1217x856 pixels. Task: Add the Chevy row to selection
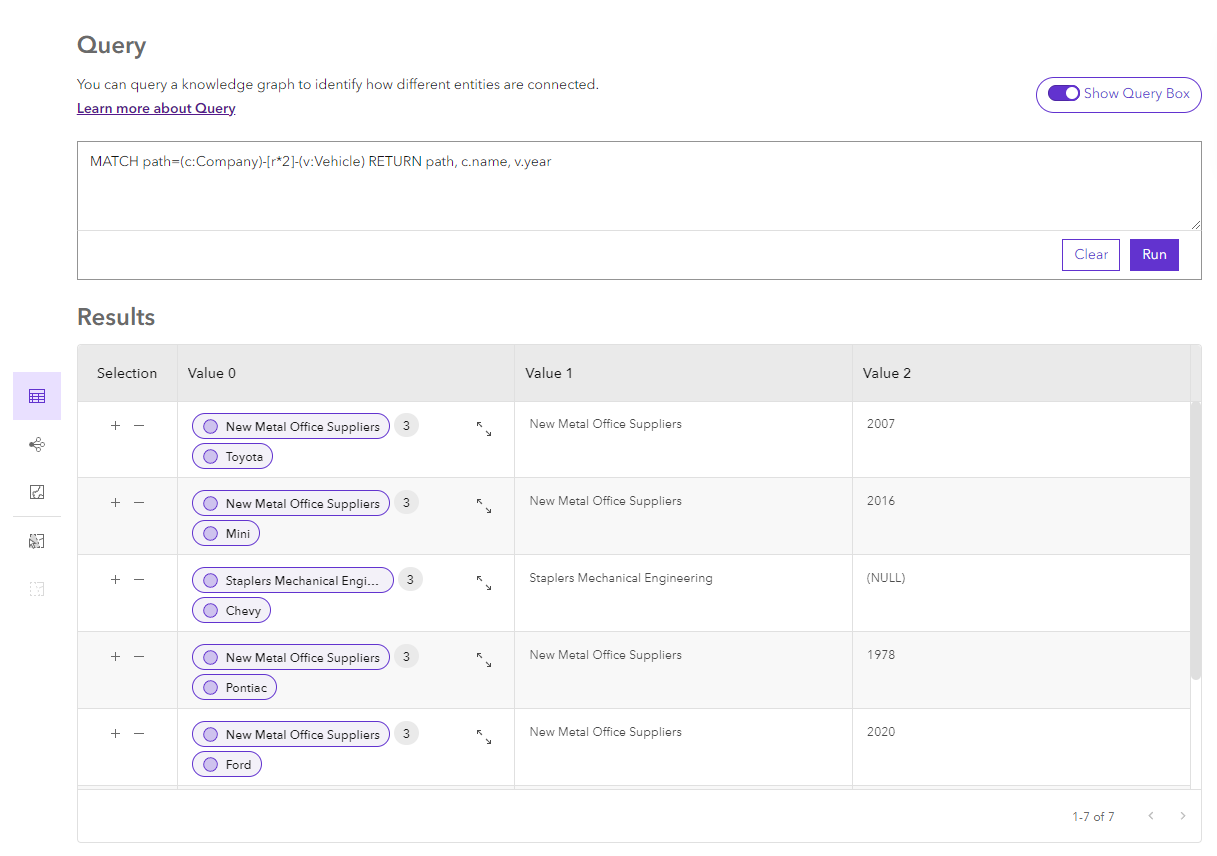115,579
